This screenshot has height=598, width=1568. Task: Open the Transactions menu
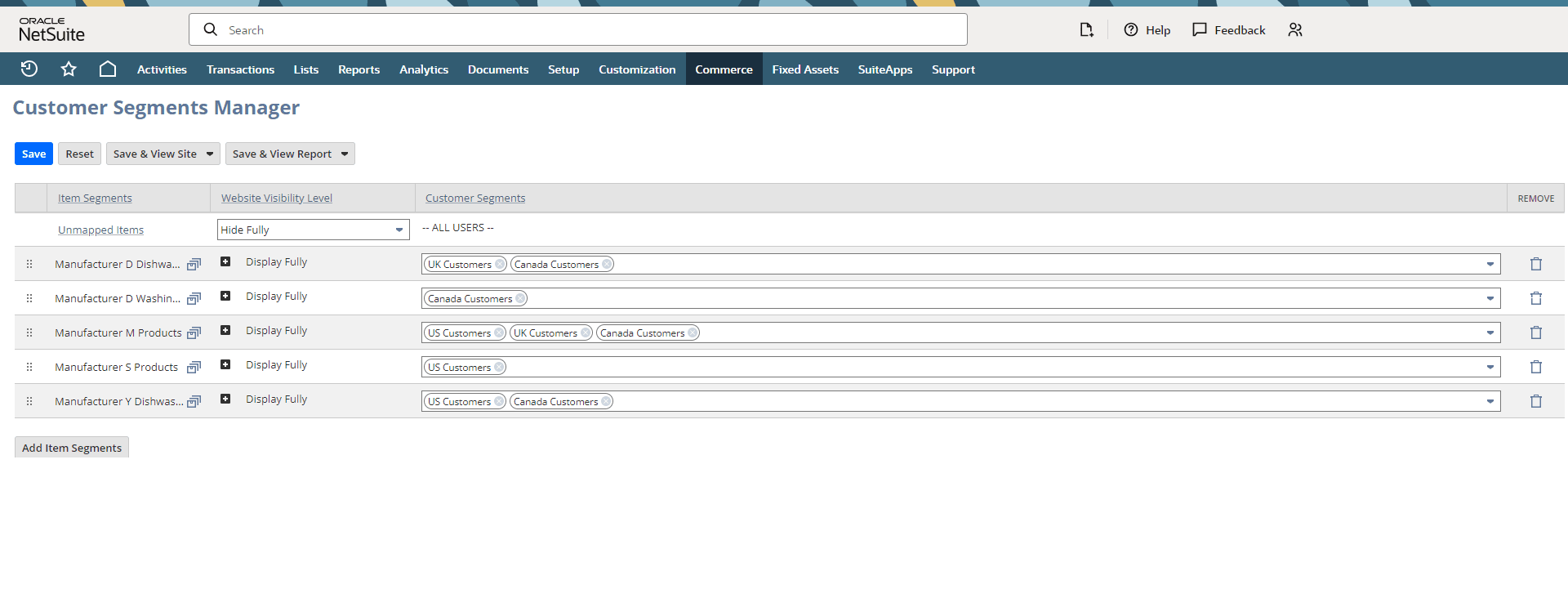240,69
